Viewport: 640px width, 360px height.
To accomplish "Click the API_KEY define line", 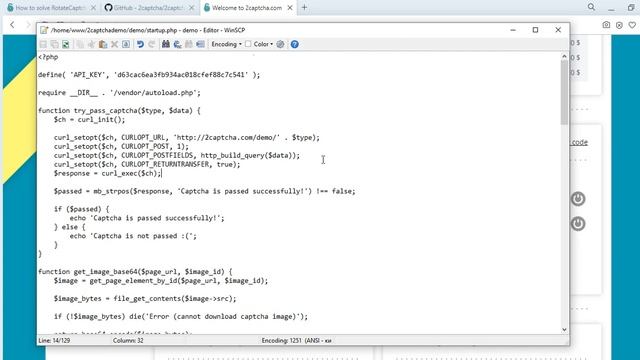I will 149,75.
